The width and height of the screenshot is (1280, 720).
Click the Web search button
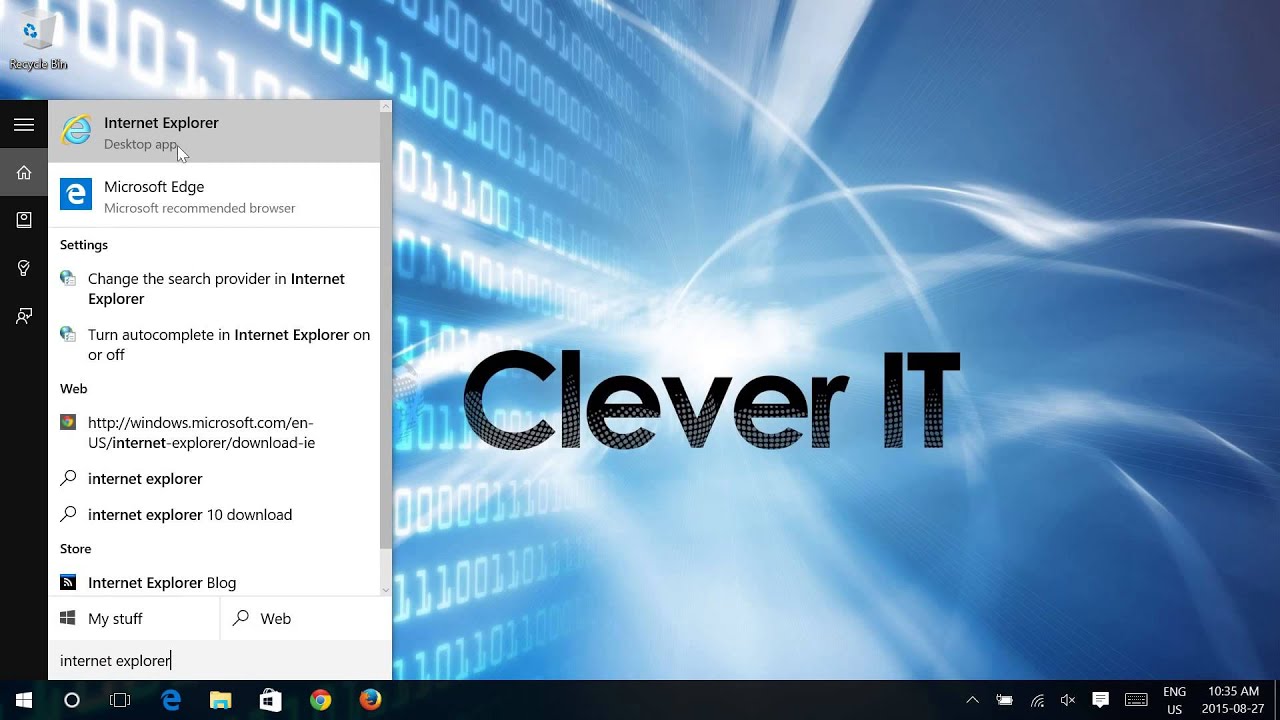(306, 619)
